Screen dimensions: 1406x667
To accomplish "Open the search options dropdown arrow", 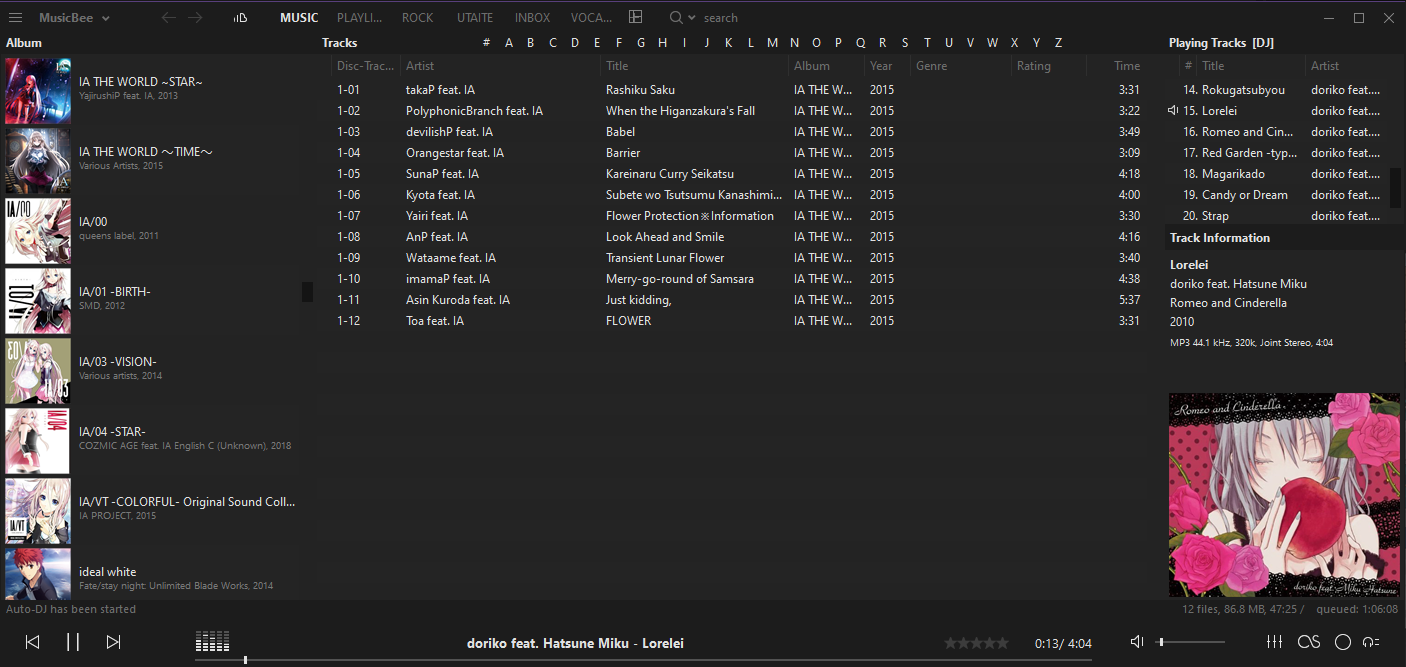I will pos(692,18).
